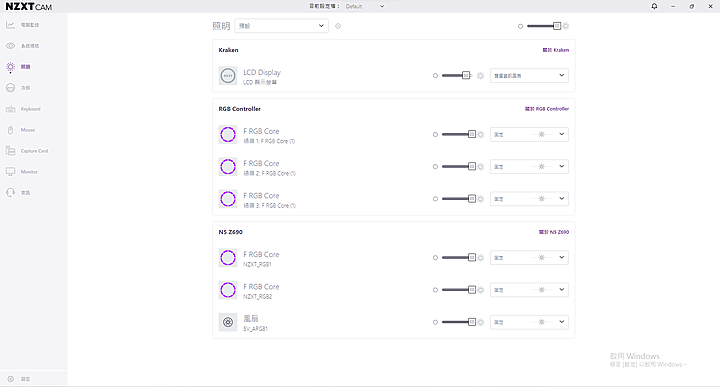Open audio section via headset icon
The image size is (720, 387).
pyautogui.click(x=11, y=193)
